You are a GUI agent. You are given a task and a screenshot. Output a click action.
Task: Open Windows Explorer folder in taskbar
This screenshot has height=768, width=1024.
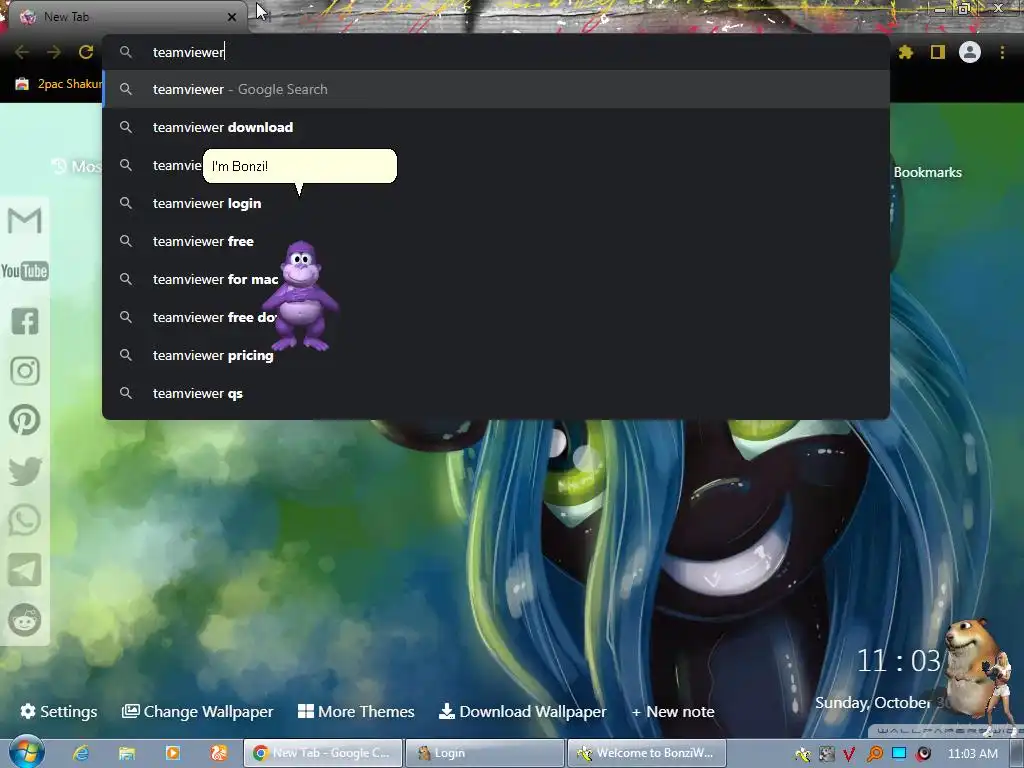[127, 753]
